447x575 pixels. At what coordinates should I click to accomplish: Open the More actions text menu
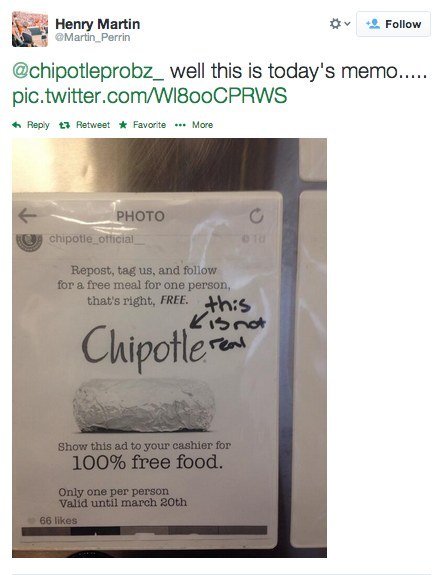coord(202,125)
